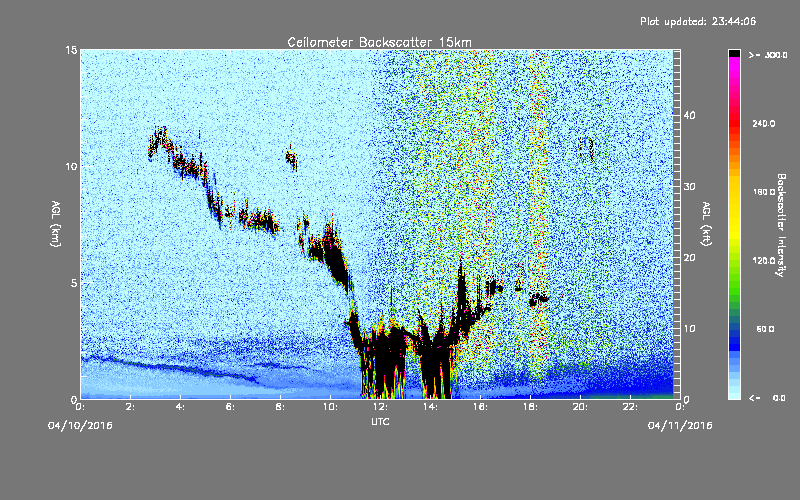
Task: Click the "14:" hour tick label
Action: [430, 407]
